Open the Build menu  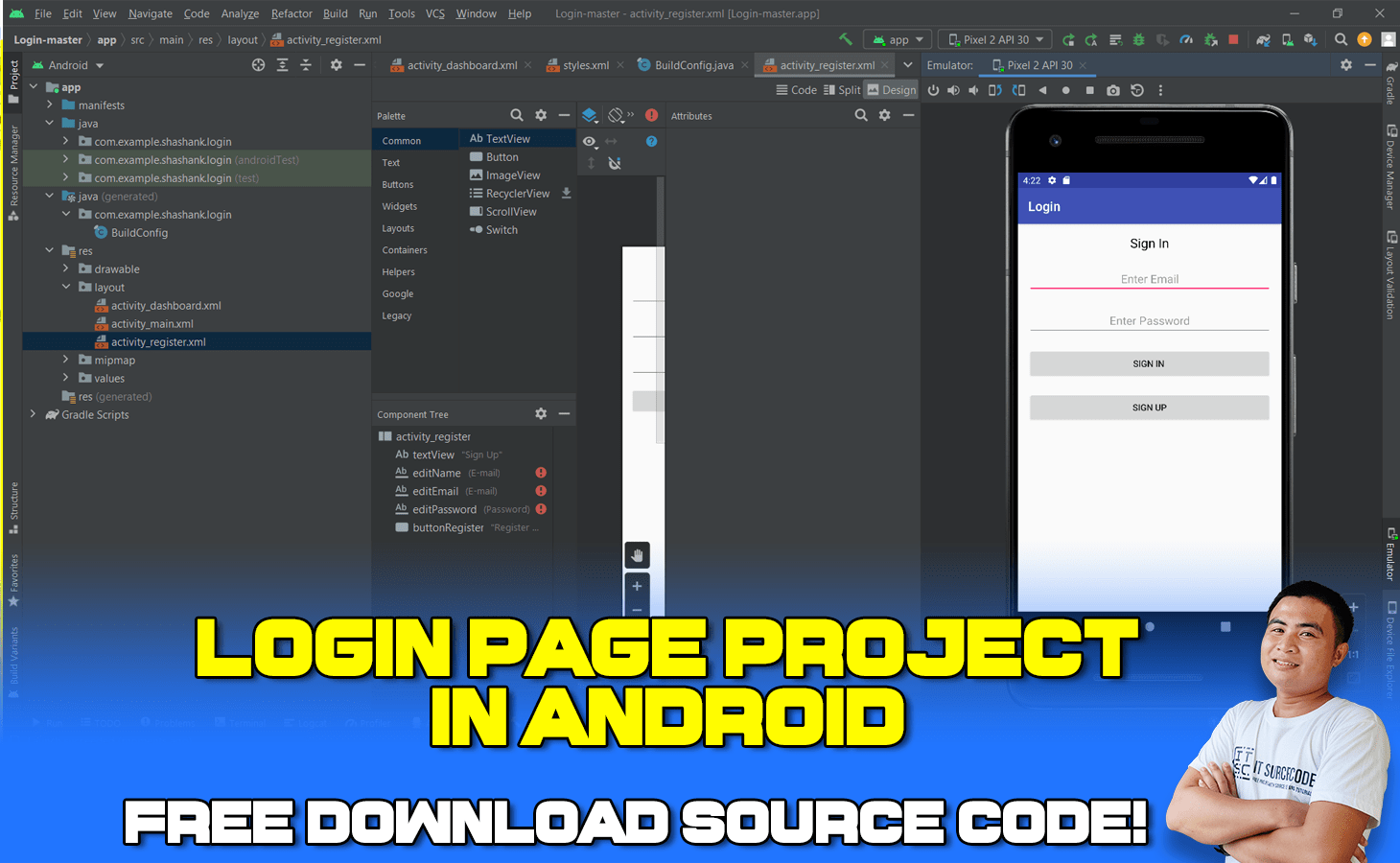(x=335, y=13)
